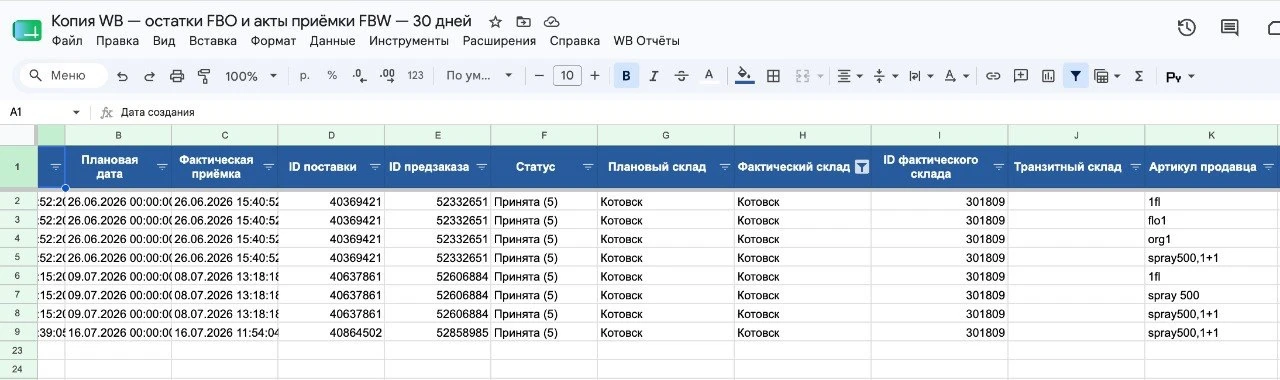Viewport: 1280px width, 380px height.
Task: Toggle strikethrough formatting
Action: tap(682, 75)
